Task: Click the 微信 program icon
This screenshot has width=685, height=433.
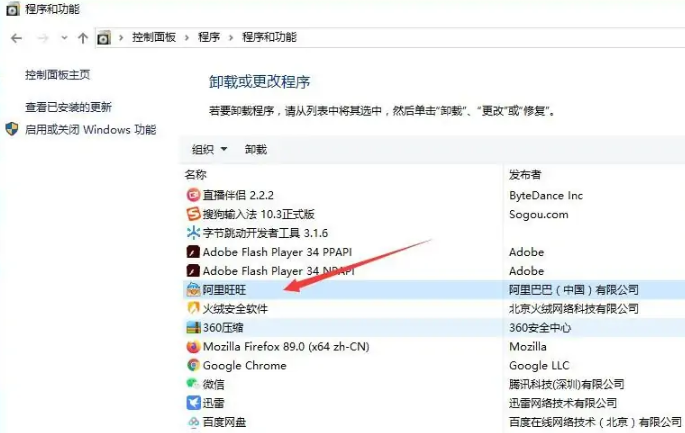Action: (193, 384)
